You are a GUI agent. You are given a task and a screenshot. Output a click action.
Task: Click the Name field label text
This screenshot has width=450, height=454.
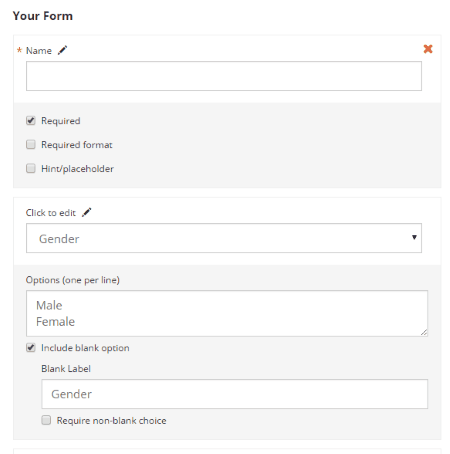tap(39, 51)
